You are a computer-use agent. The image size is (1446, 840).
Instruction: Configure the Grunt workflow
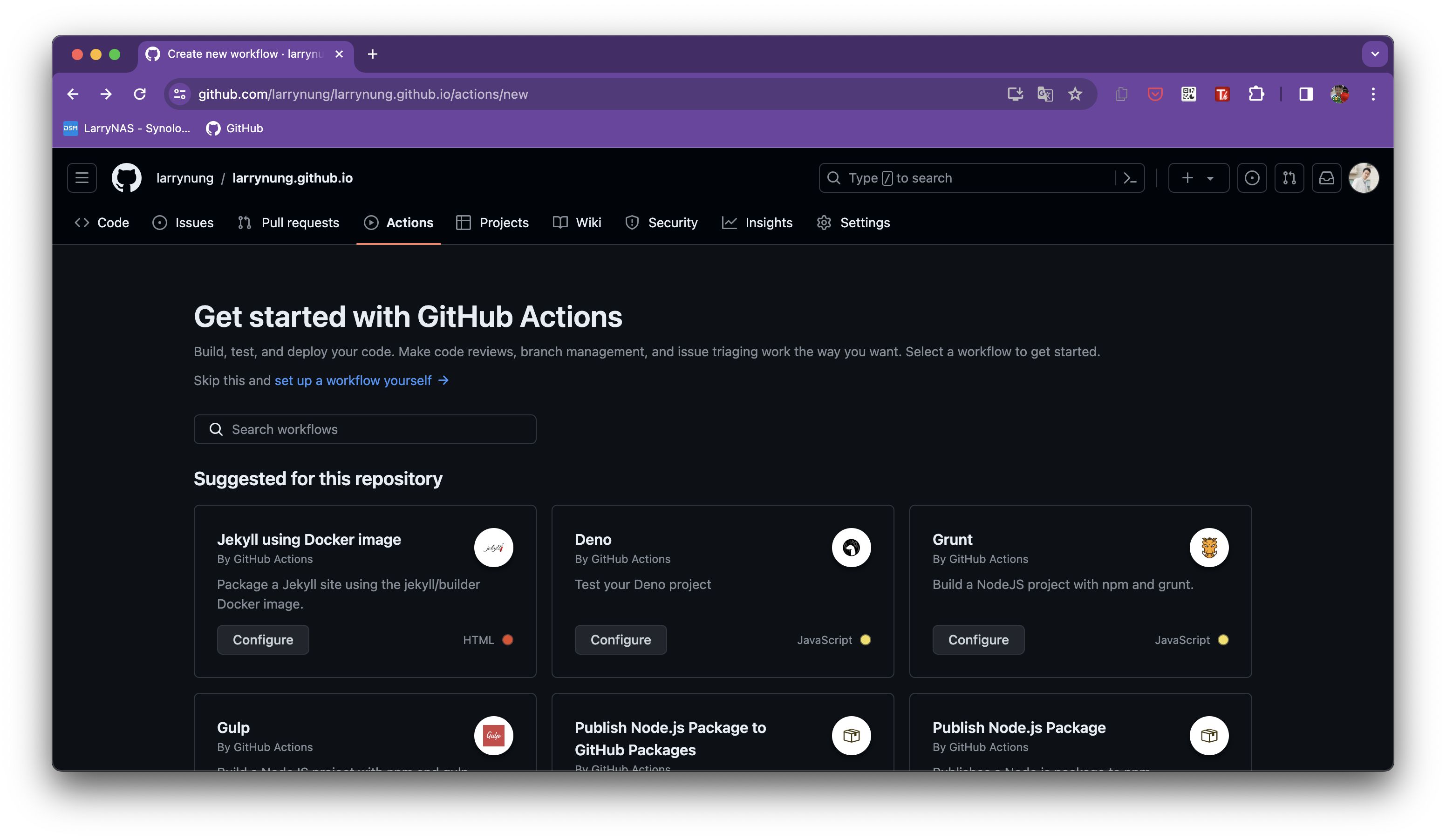(x=978, y=640)
